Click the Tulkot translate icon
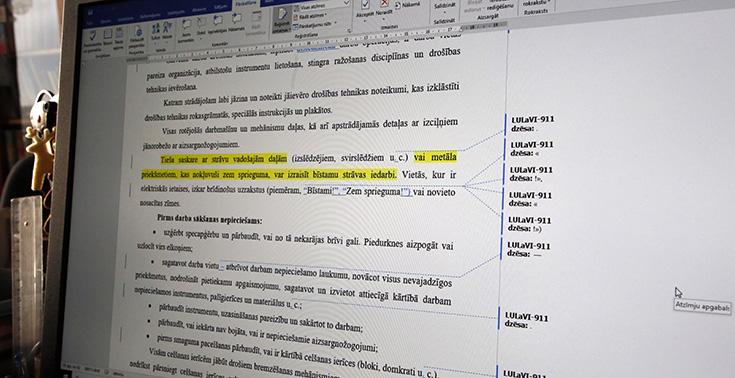 pos(156,31)
